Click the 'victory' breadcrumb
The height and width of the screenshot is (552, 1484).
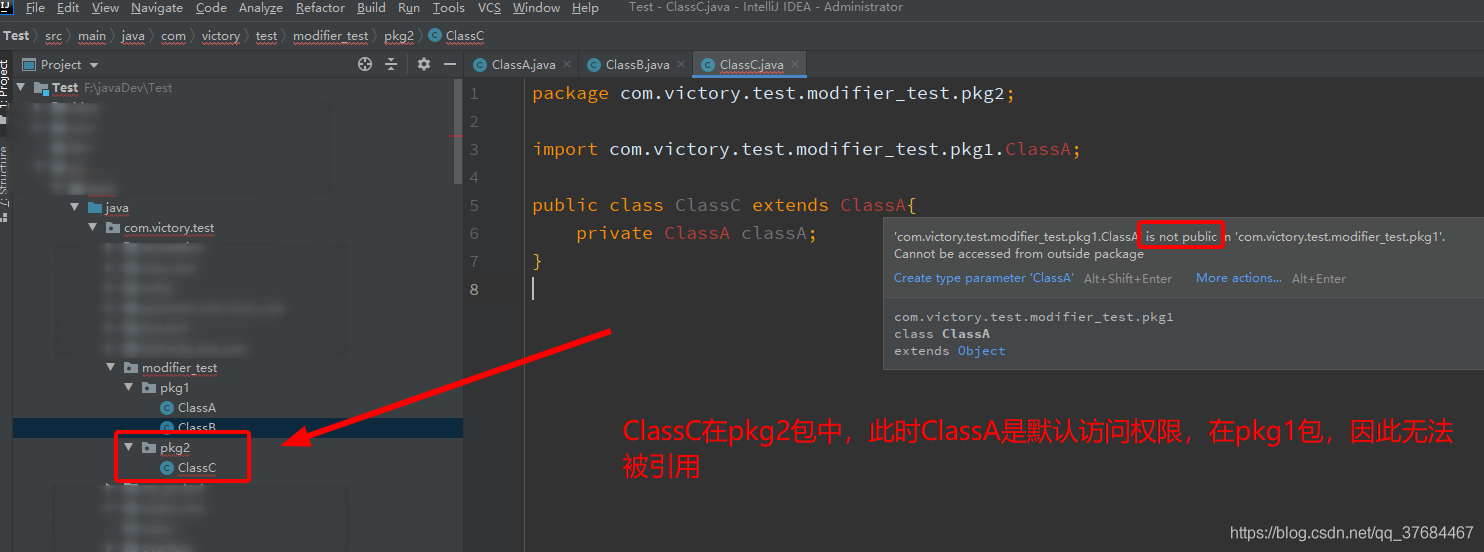click(x=221, y=36)
